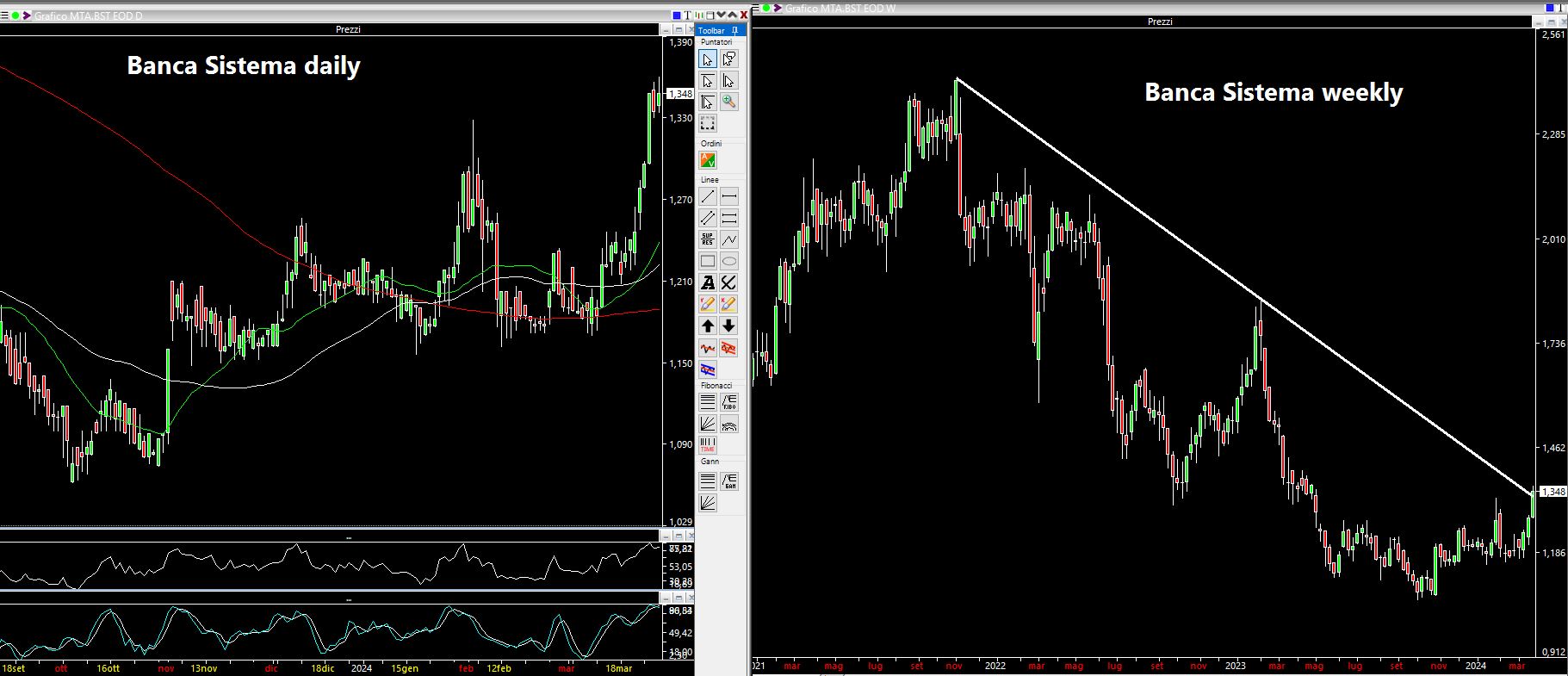
Task: Select the double horizontal lines tool
Action: click(728, 218)
